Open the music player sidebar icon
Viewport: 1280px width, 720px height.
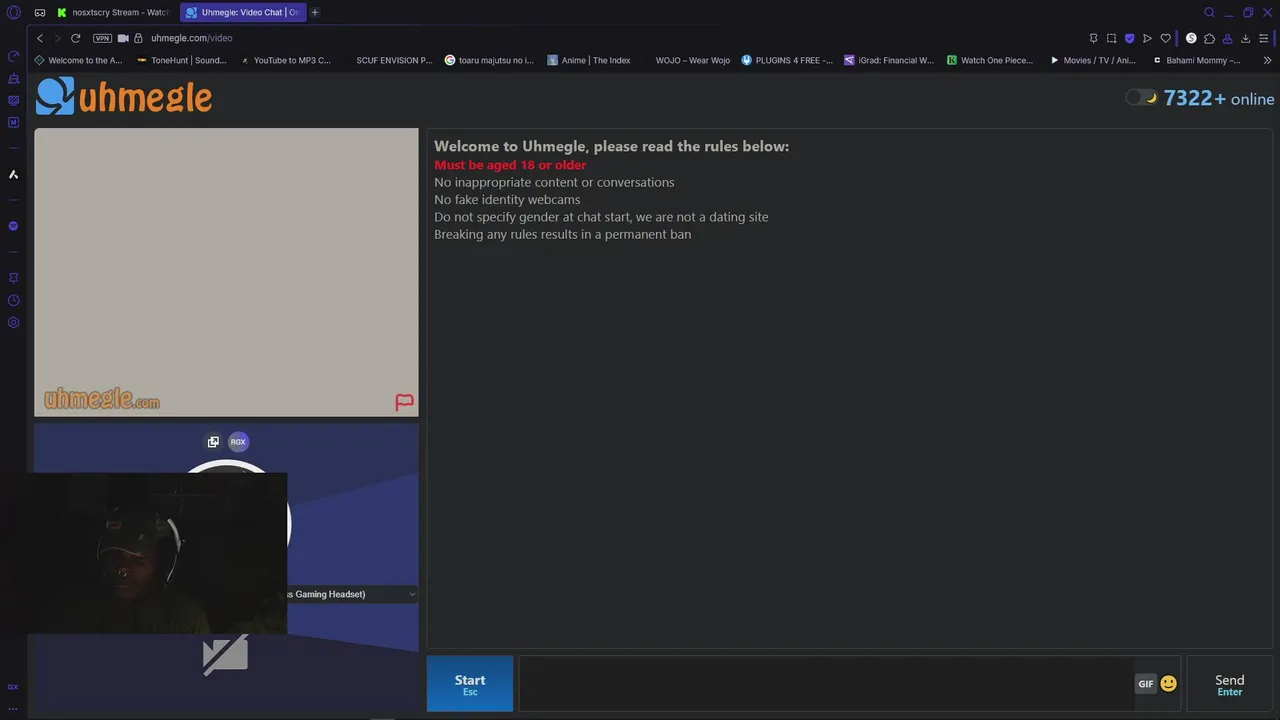click(x=13, y=226)
